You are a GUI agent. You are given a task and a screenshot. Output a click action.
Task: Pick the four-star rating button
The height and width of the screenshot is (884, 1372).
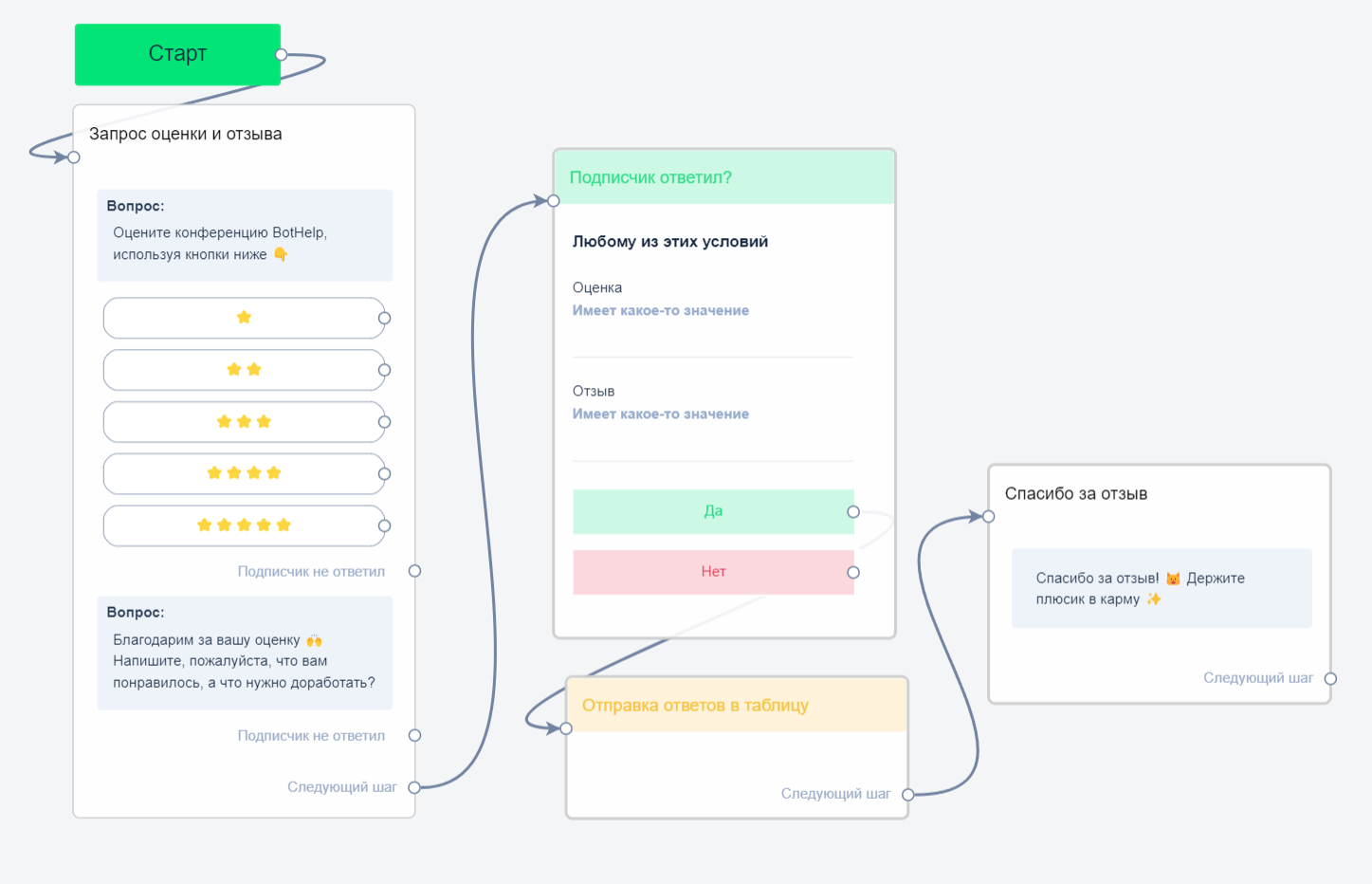[x=244, y=473]
